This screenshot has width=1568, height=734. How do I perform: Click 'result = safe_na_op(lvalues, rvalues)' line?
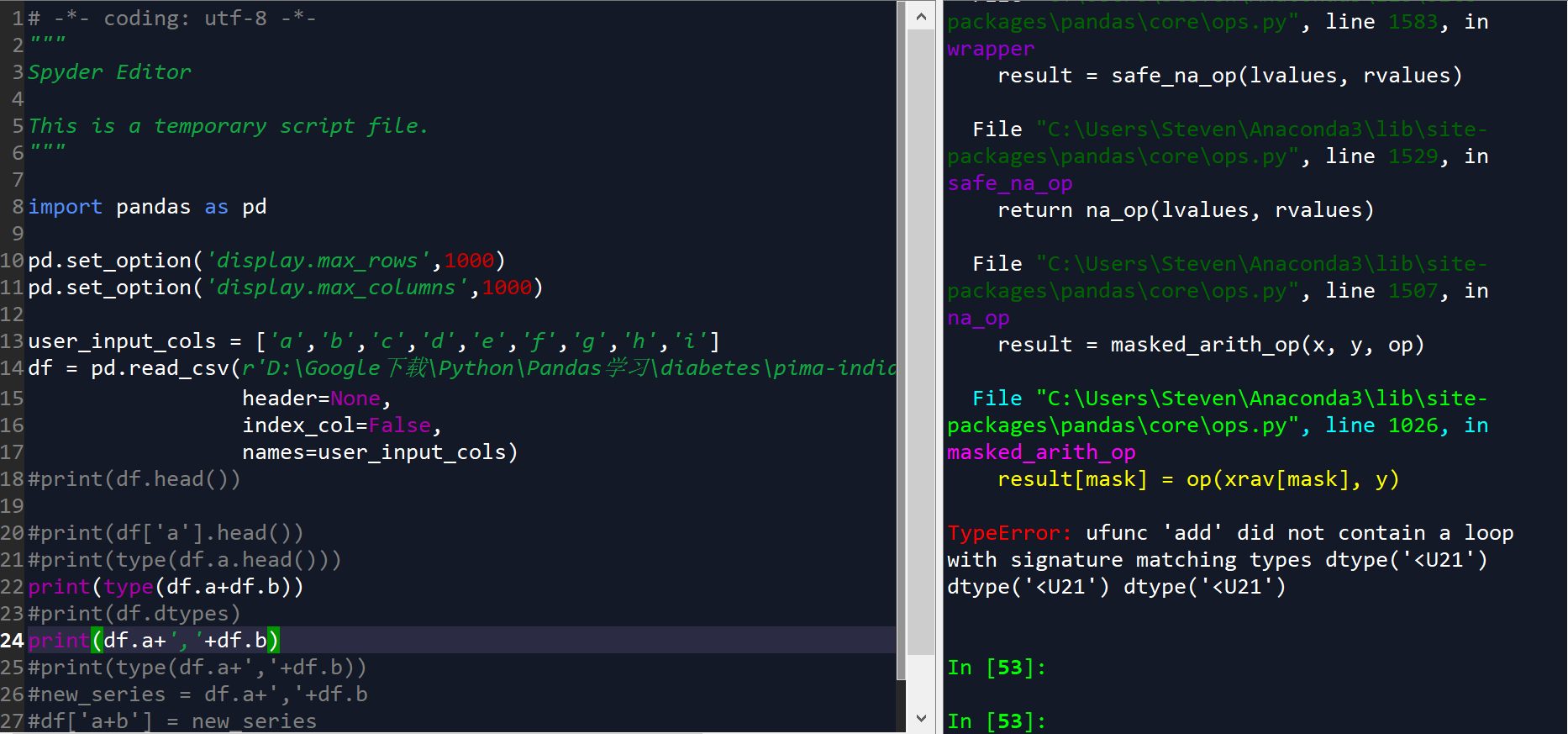tap(1230, 76)
